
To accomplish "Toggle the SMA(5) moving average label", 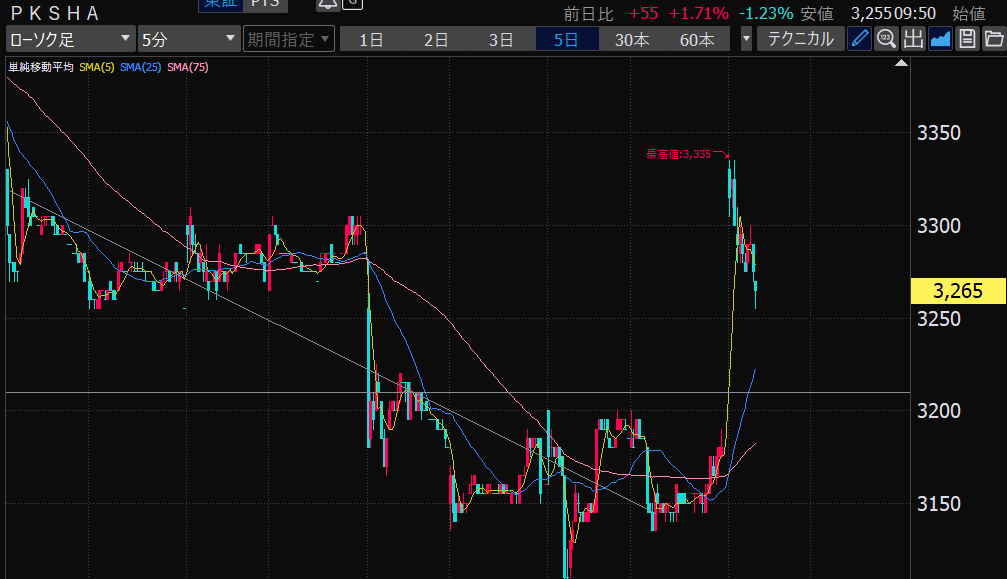I will click(x=96, y=67).
